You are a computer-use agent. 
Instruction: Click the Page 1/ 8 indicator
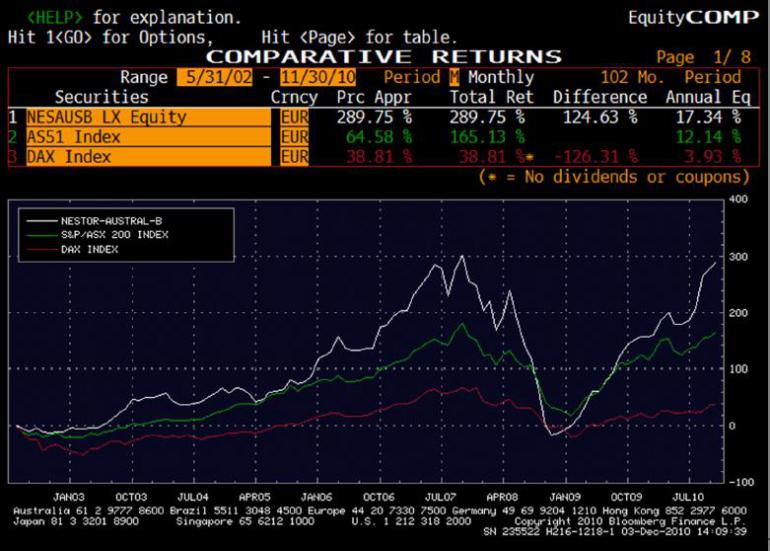tap(704, 57)
